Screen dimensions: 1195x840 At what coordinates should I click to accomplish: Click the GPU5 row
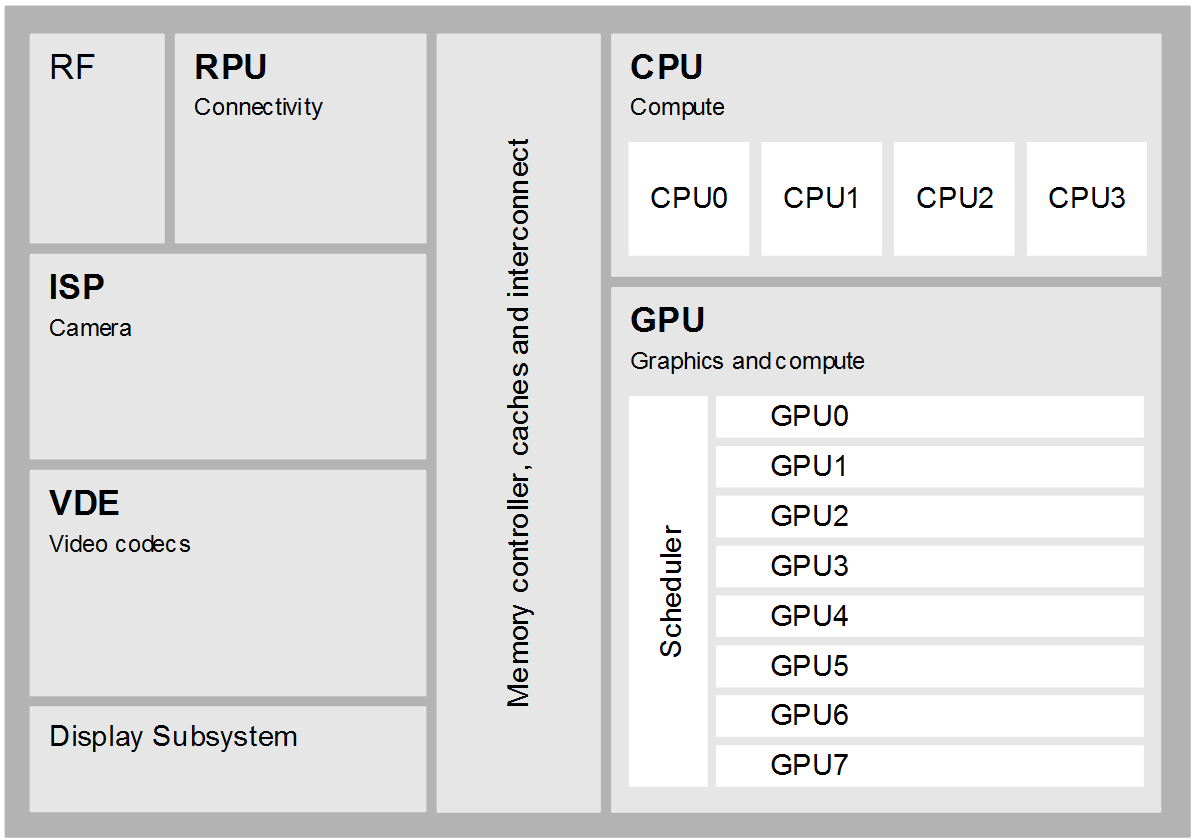coord(929,666)
